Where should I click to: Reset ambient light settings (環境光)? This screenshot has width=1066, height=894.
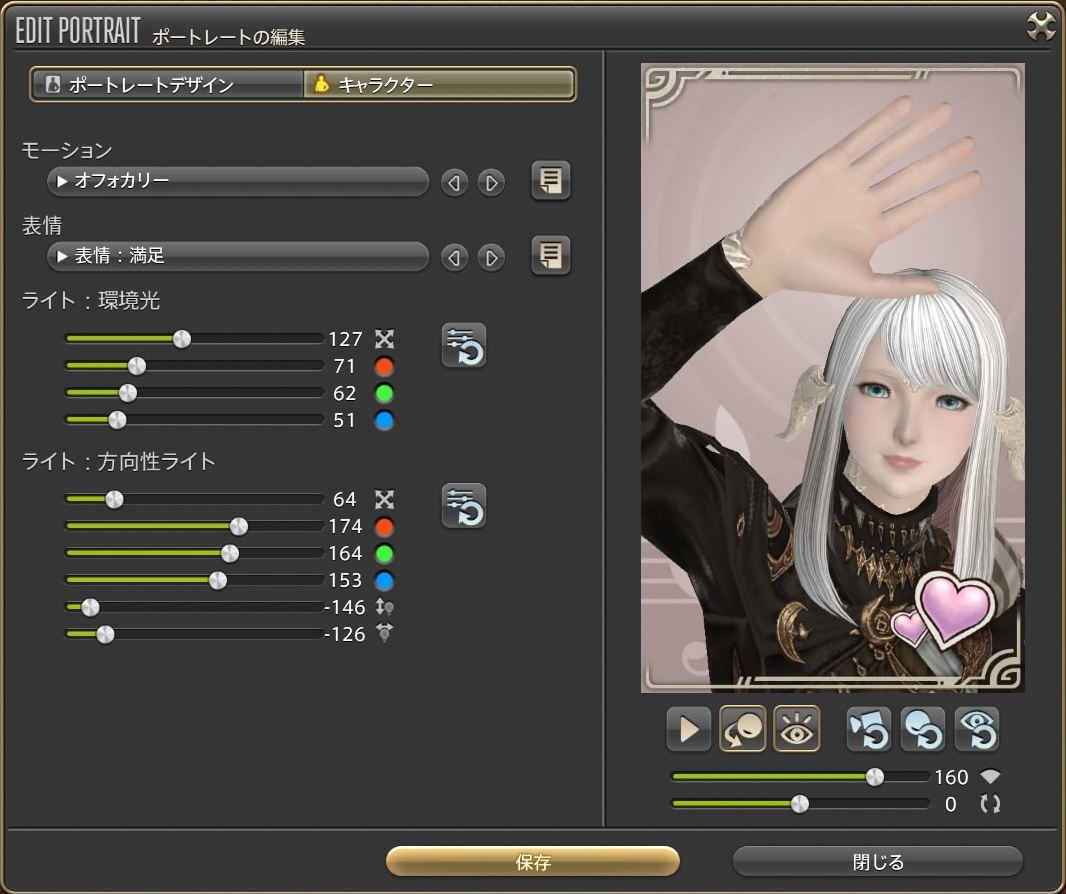pyautogui.click(x=464, y=346)
